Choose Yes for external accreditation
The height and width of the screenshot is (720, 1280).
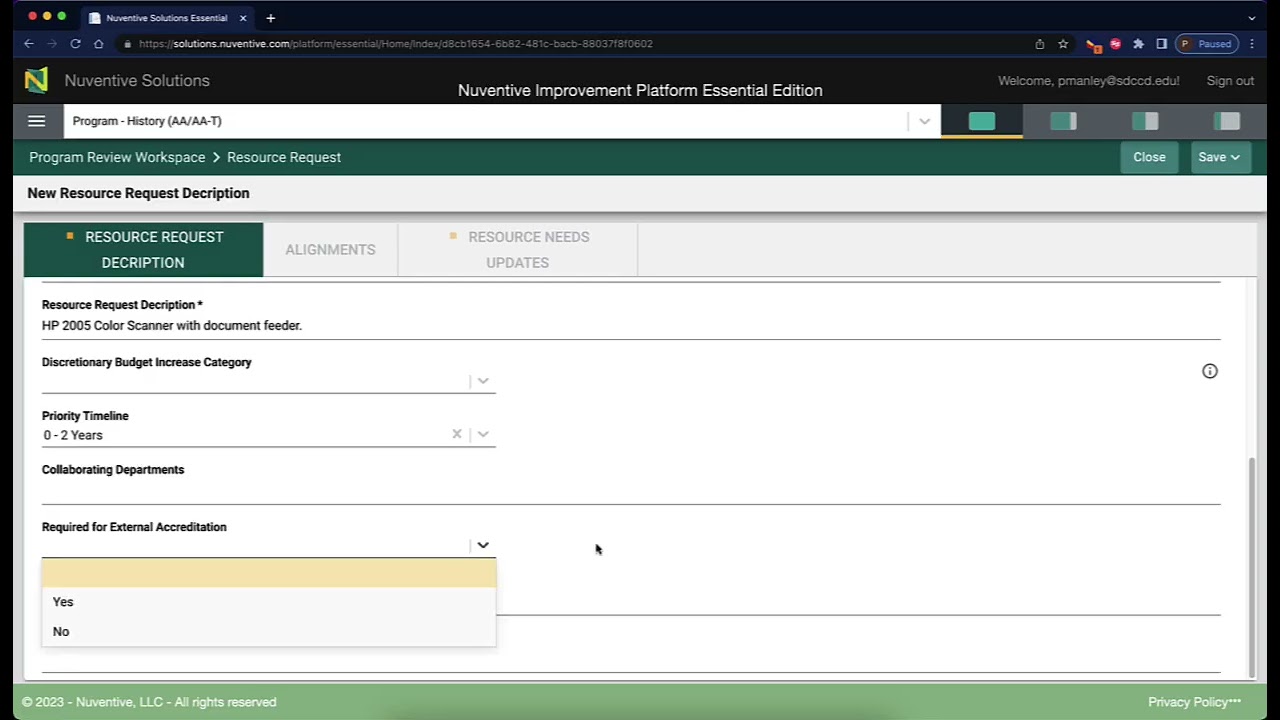[269, 602]
